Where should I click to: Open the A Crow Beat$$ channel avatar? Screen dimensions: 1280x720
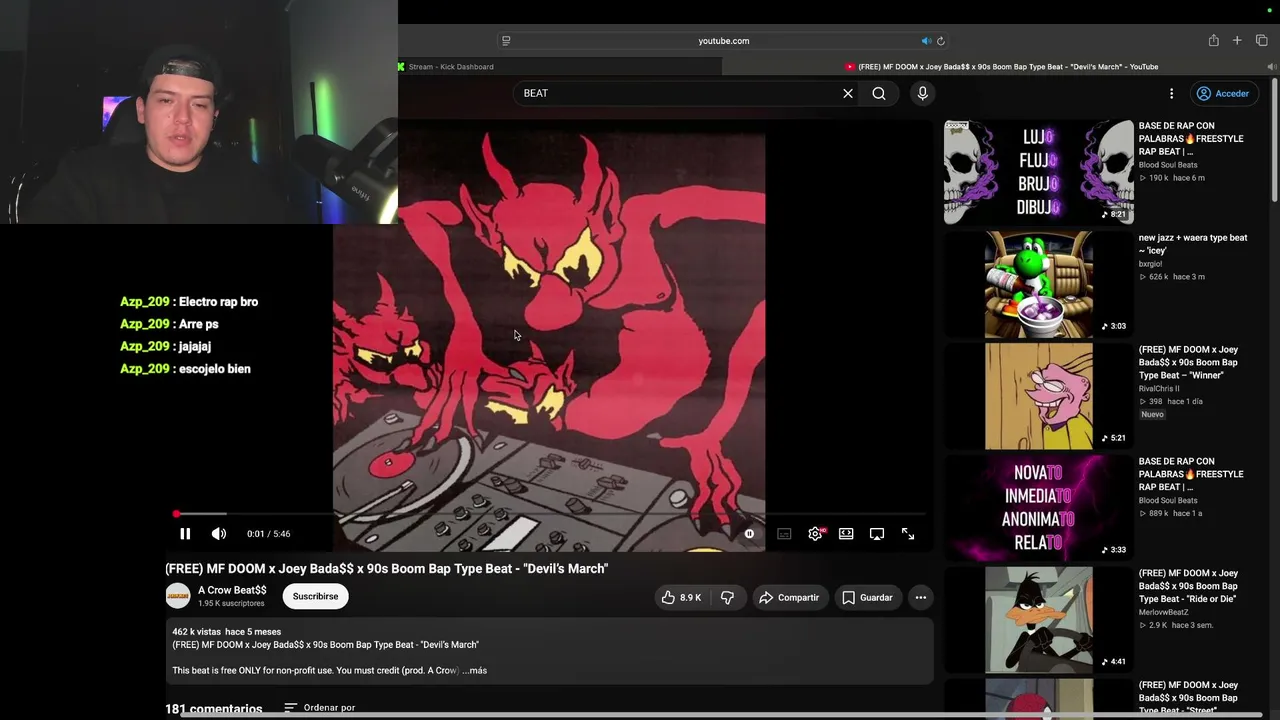pos(178,596)
